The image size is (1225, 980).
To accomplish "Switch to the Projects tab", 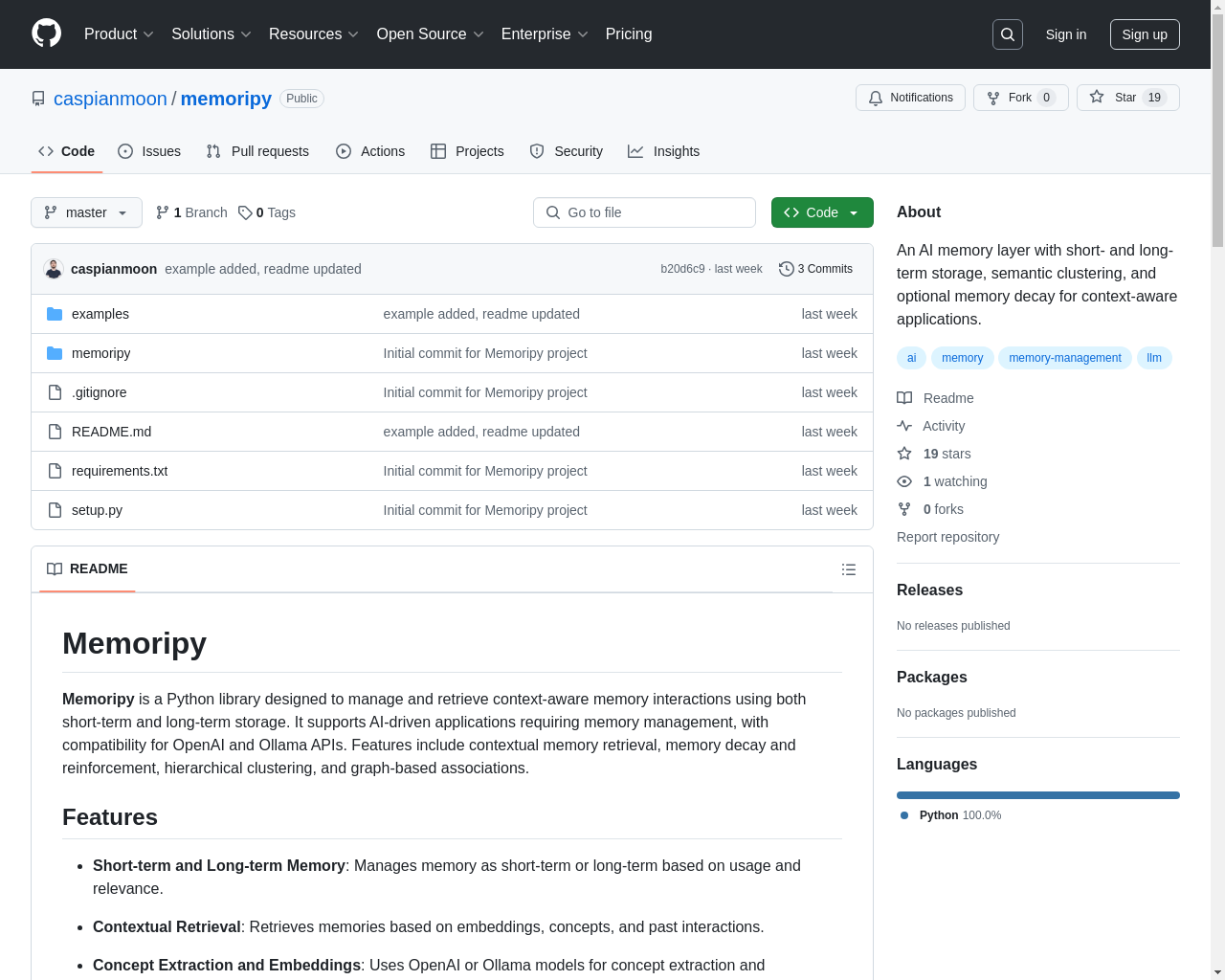I will [467, 151].
